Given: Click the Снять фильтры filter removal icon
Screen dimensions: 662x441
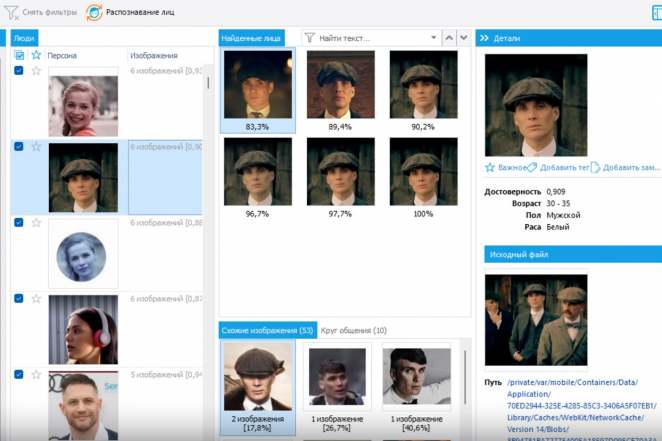Looking at the screenshot, I should click(x=11, y=12).
